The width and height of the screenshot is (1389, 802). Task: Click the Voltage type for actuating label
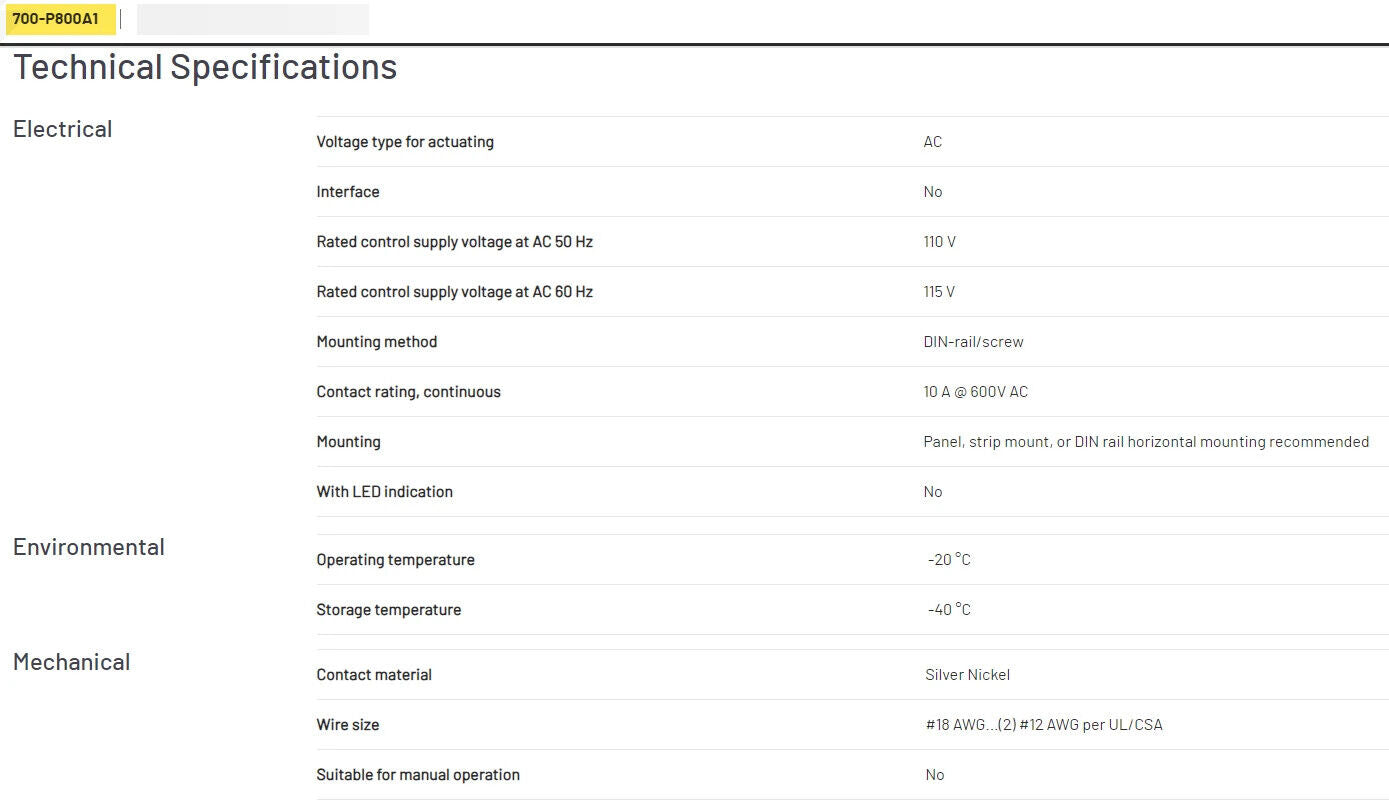point(405,142)
